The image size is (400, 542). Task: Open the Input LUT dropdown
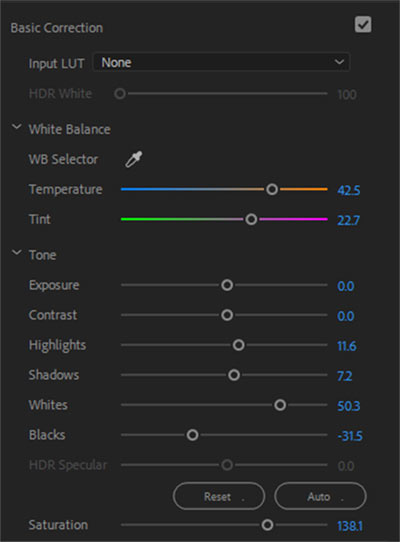(222, 63)
